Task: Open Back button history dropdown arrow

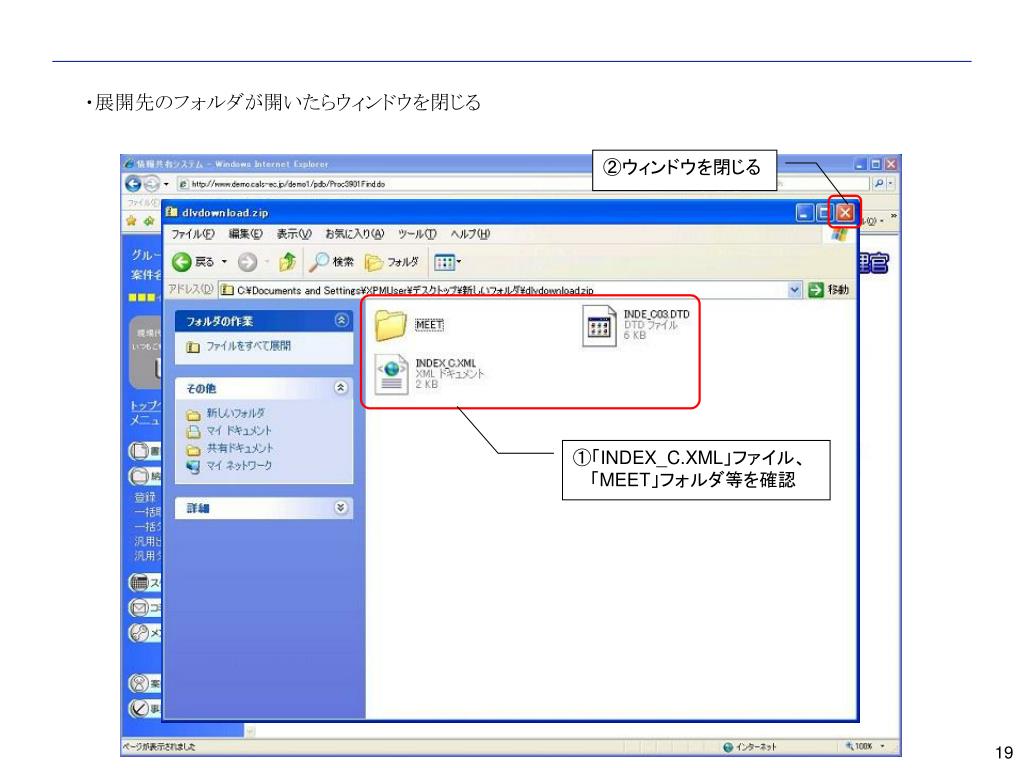Action: [x=224, y=263]
